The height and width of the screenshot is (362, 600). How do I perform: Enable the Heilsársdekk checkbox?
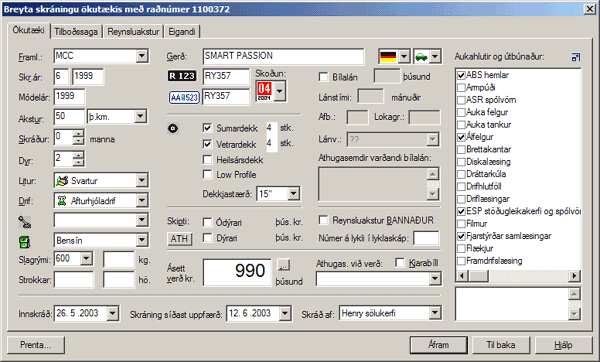pyautogui.click(x=207, y=159)
